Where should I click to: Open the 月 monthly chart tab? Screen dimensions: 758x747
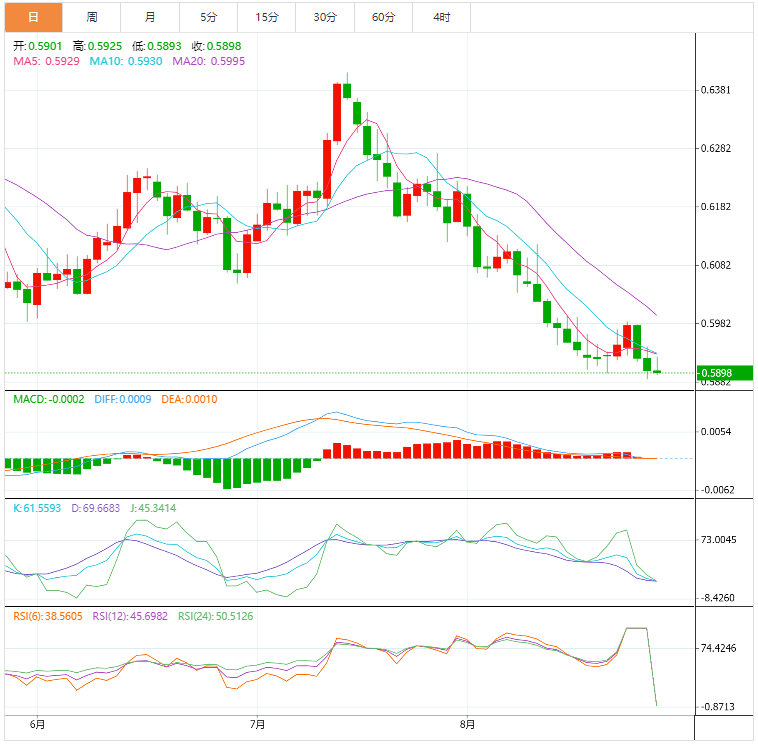click(x=150, y=17)
